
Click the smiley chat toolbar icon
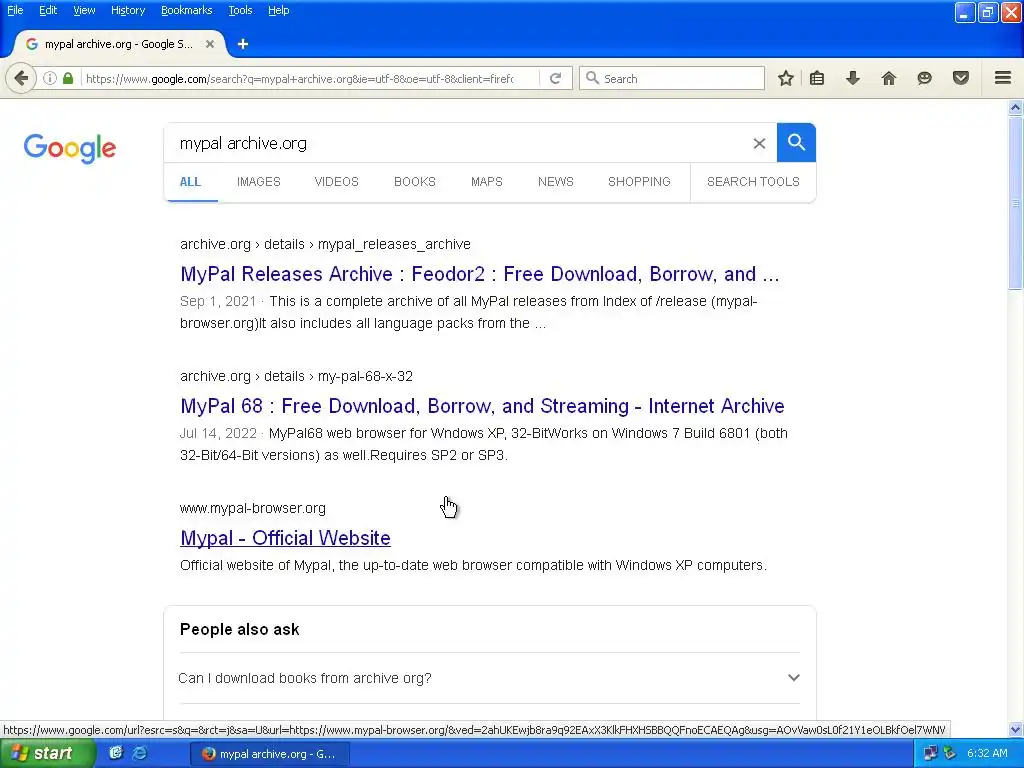[x=924, y=78]
